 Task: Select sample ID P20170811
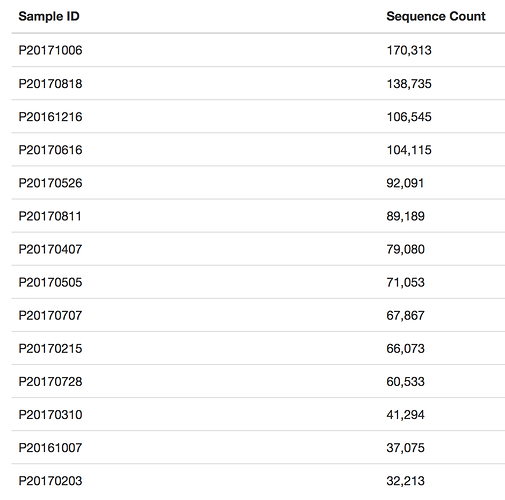50,216
